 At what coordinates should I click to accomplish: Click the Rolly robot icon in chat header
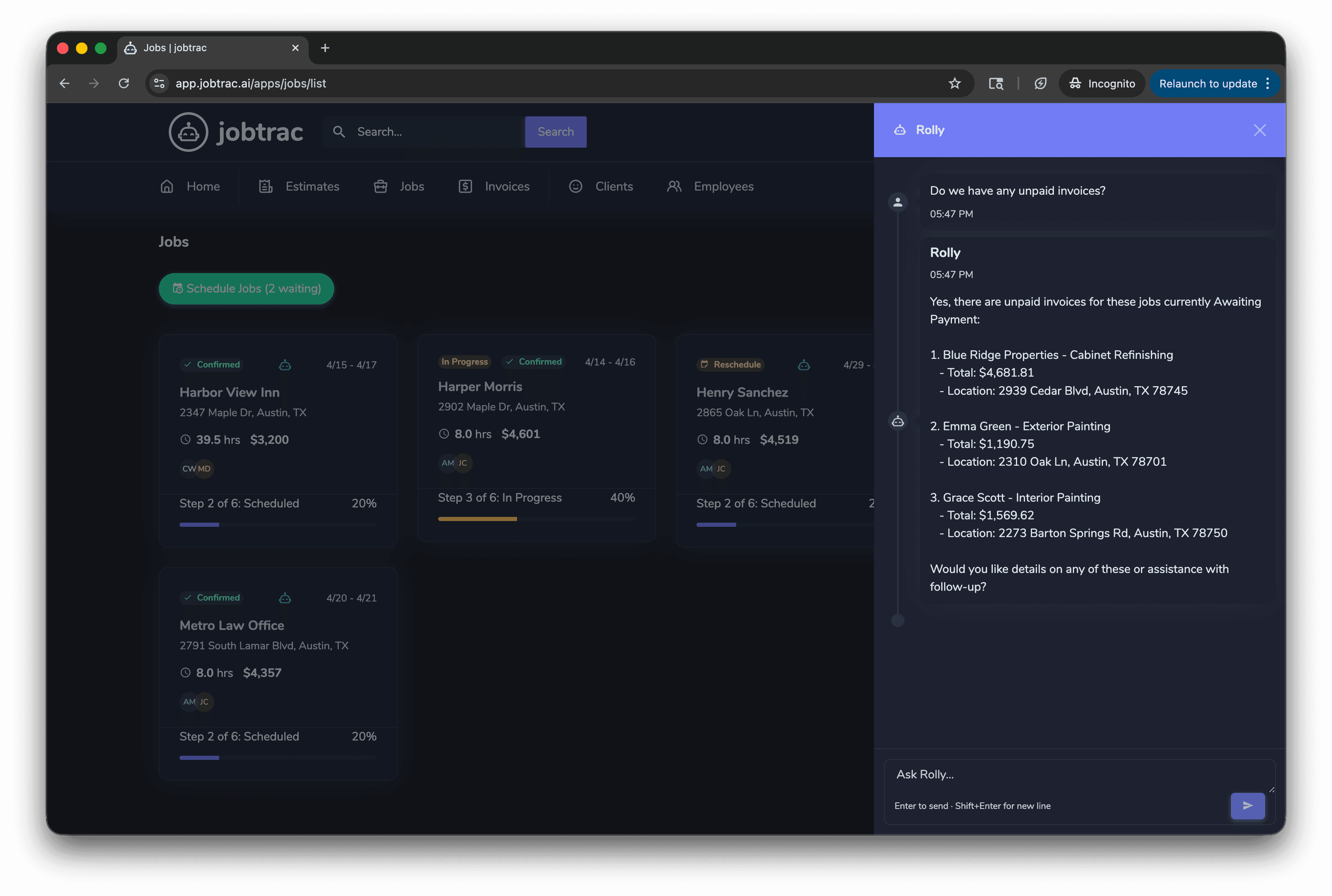(900, 130)
